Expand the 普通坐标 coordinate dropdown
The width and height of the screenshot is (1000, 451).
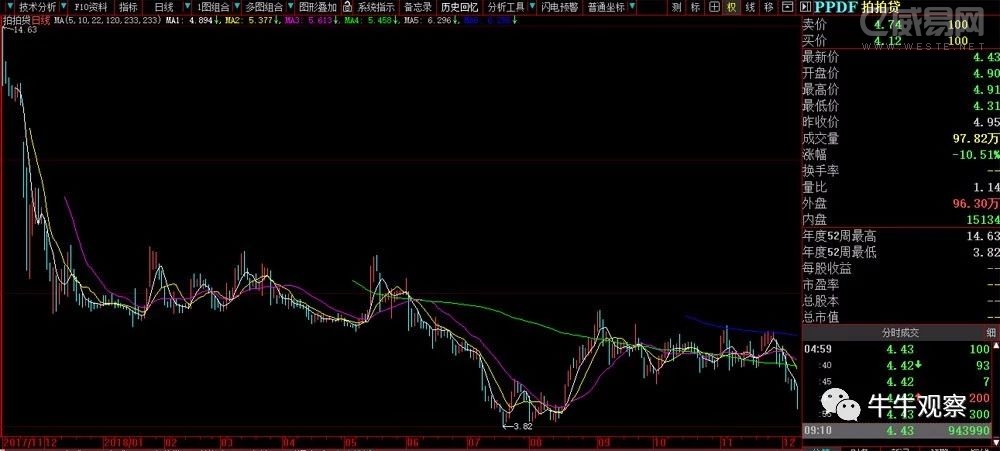633,6
